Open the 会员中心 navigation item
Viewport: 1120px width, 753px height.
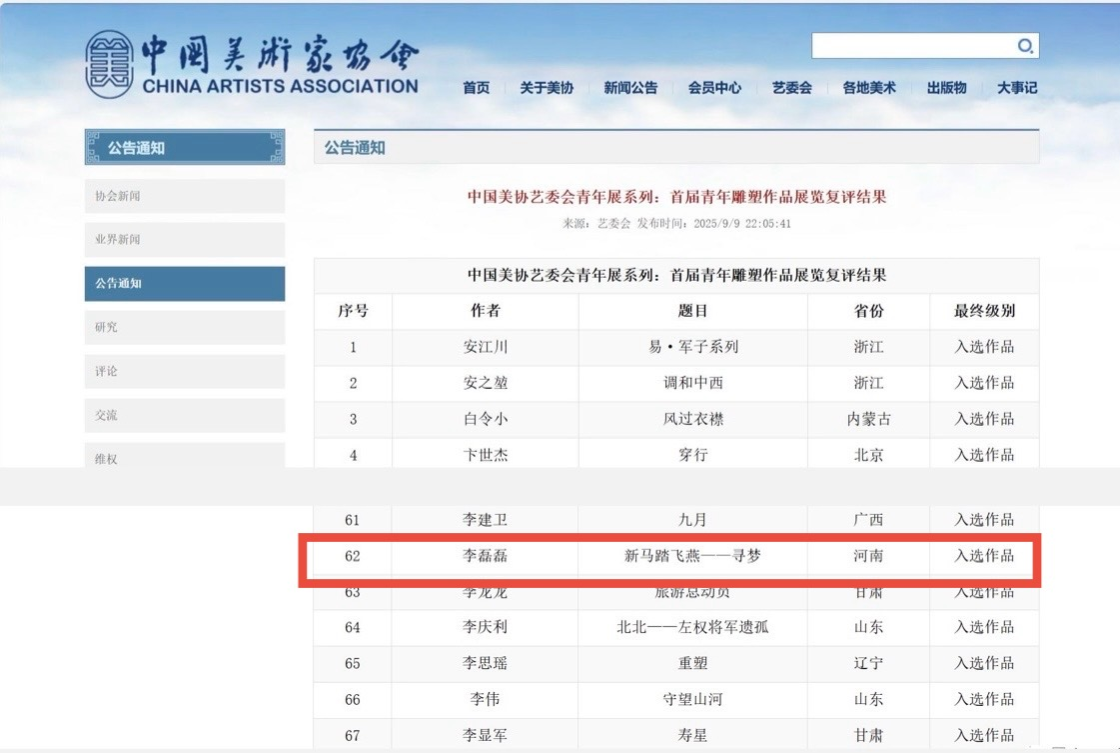coord(714,88)
